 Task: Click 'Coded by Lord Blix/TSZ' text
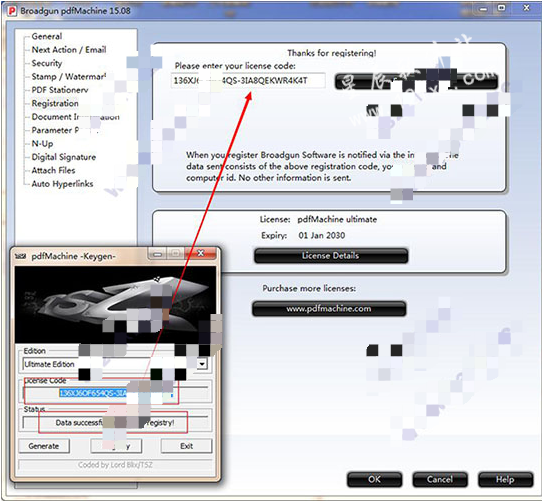(115, 465)
